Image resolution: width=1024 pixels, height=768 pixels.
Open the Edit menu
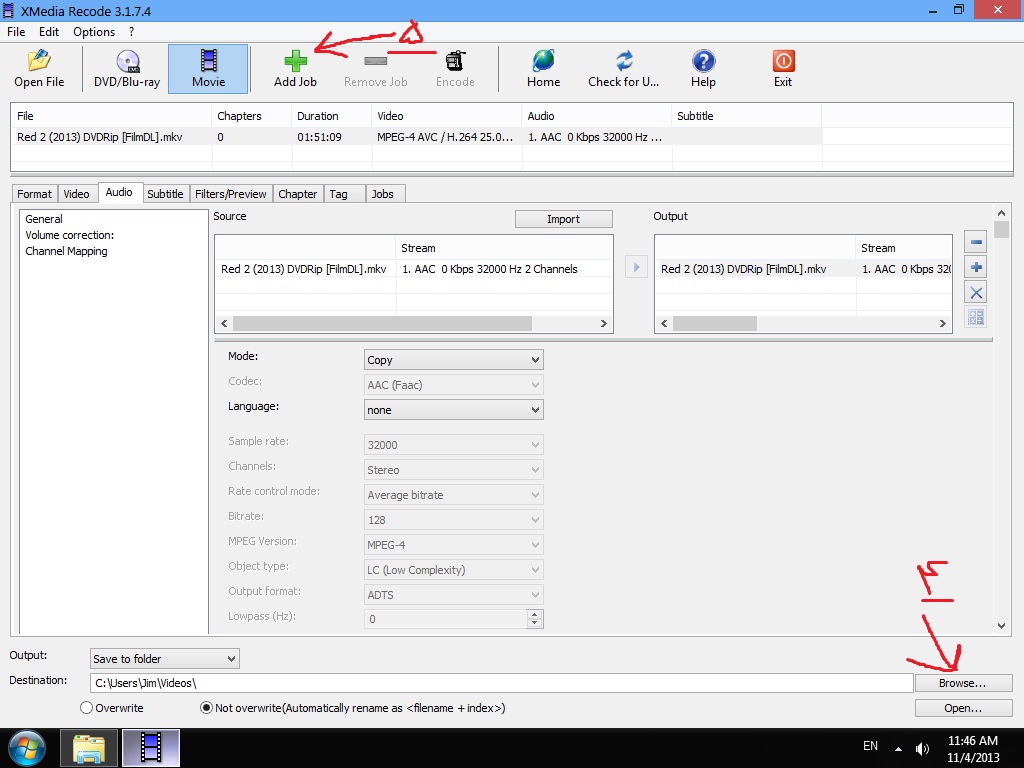tap(48, 32)
